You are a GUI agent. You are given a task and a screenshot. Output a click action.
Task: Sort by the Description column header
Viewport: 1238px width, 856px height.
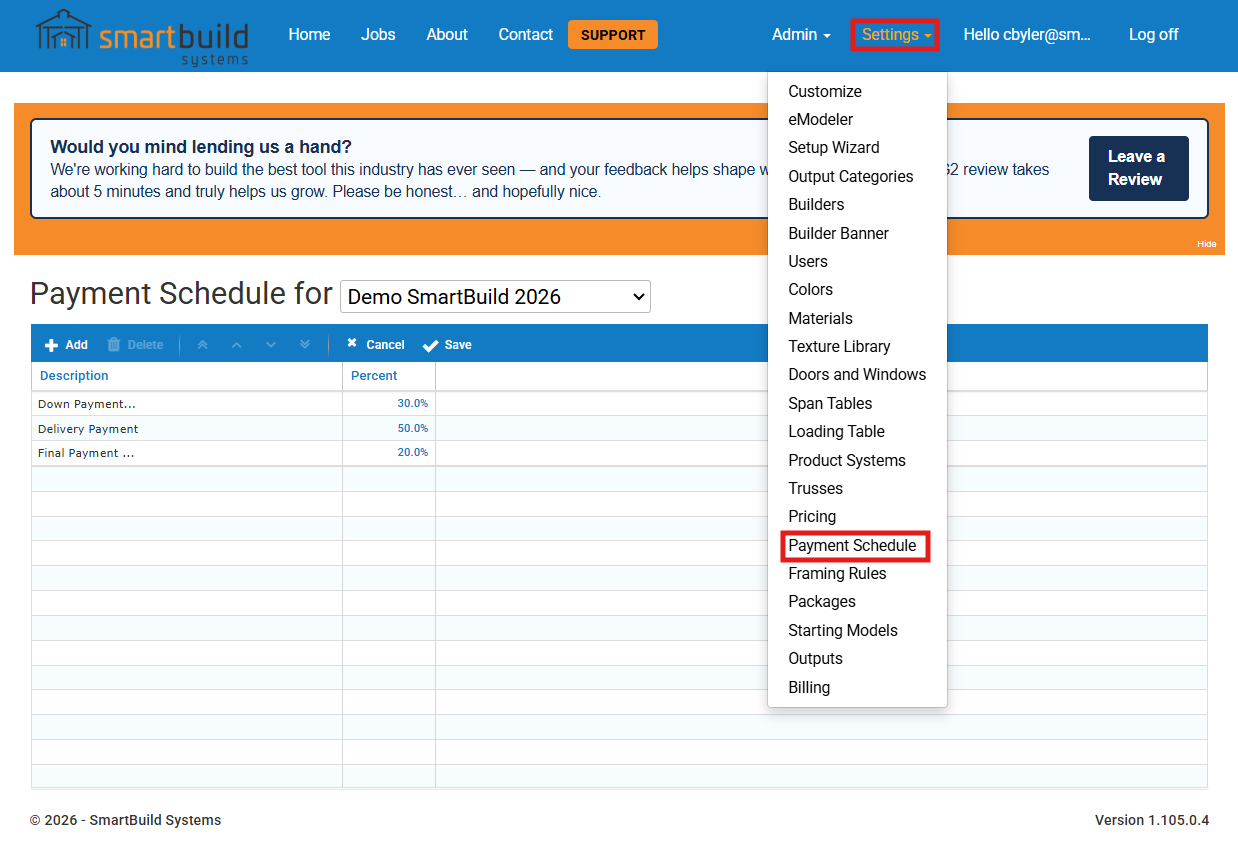point(187,376)
